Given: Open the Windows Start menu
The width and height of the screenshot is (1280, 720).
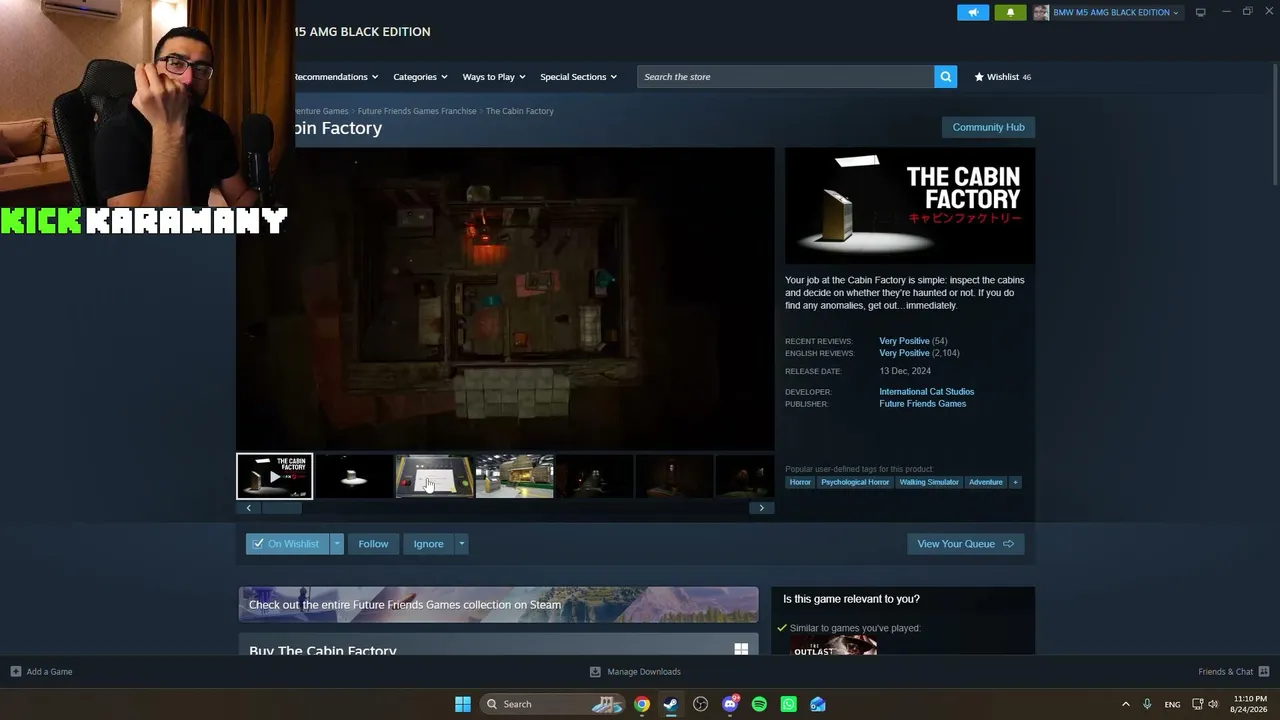Looking at the screenshot, I should tap(462, 704).
